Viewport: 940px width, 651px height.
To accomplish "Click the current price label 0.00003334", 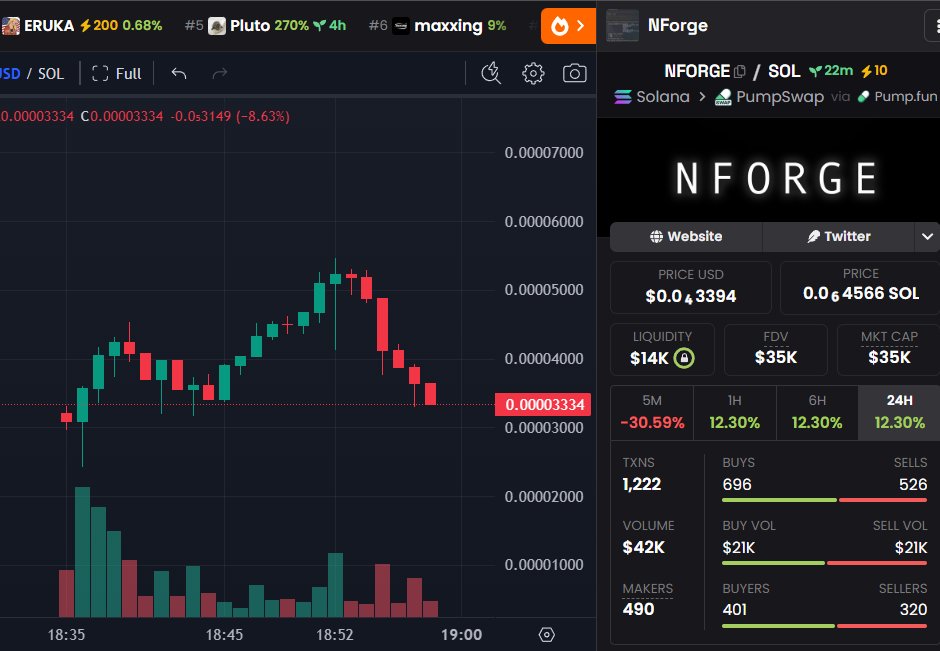I will 543,405.
